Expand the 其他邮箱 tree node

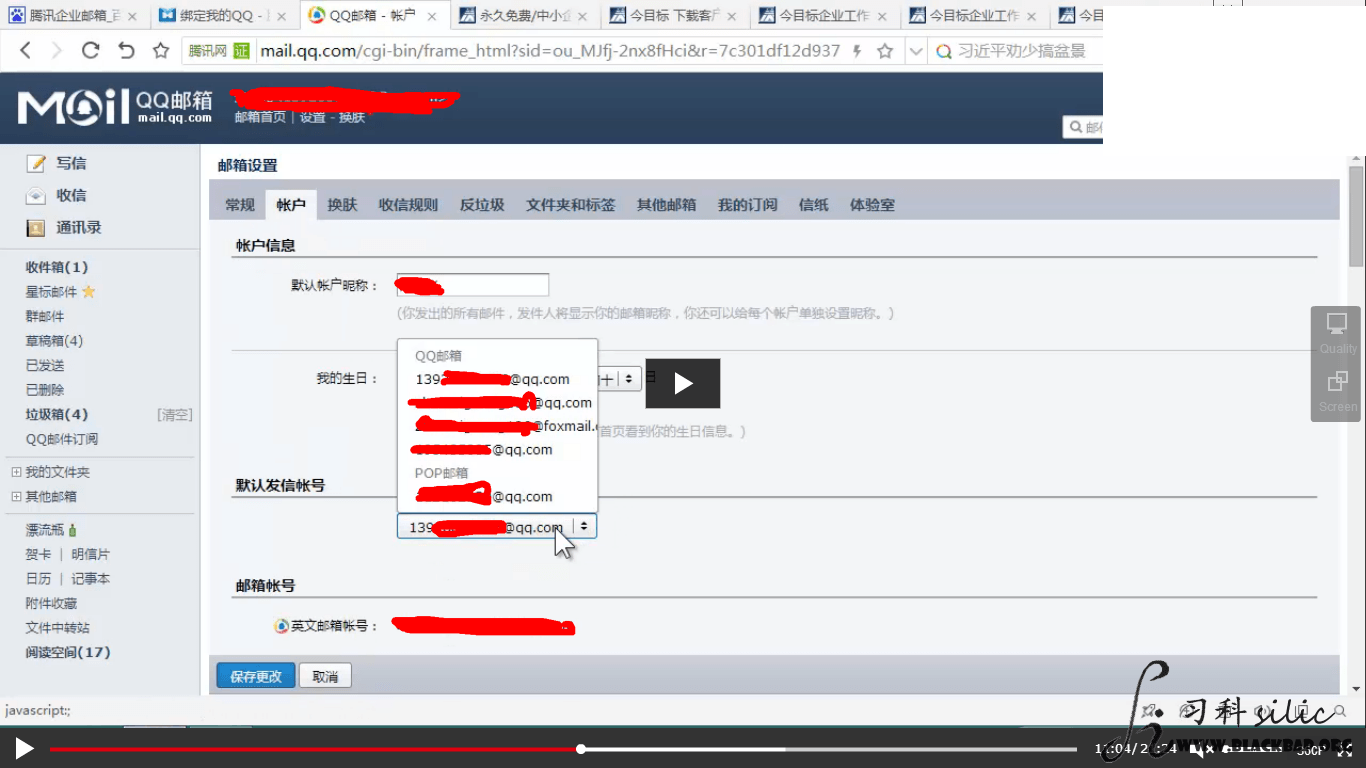16,497
